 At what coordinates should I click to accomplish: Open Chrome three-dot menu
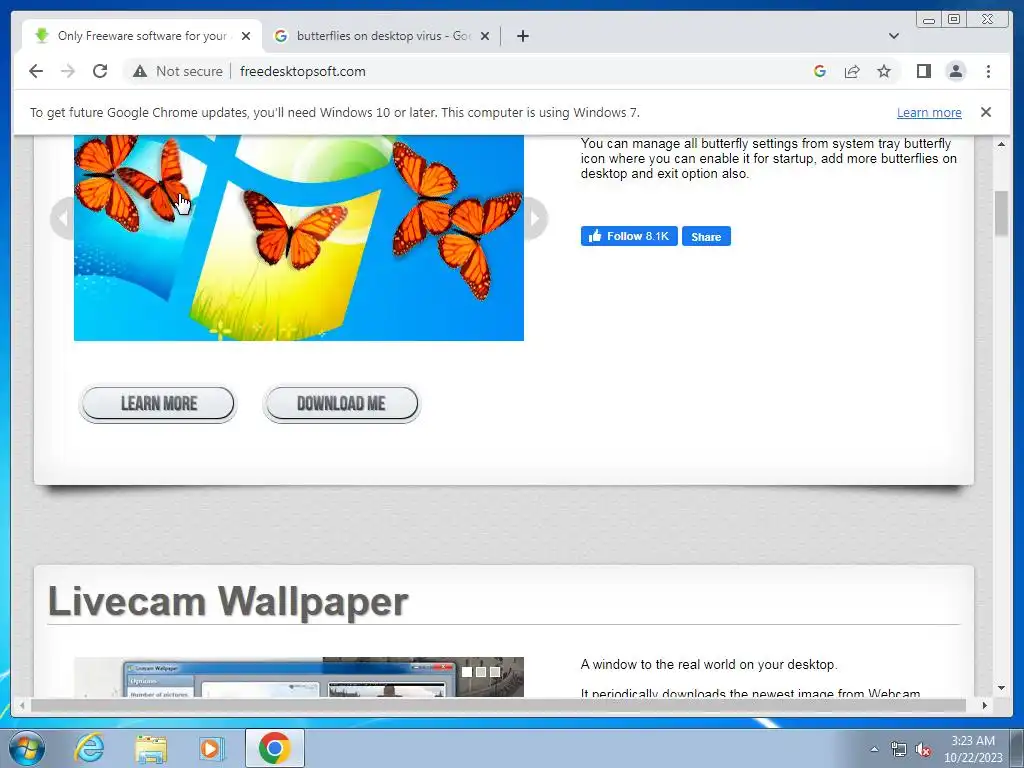point(988,71)
